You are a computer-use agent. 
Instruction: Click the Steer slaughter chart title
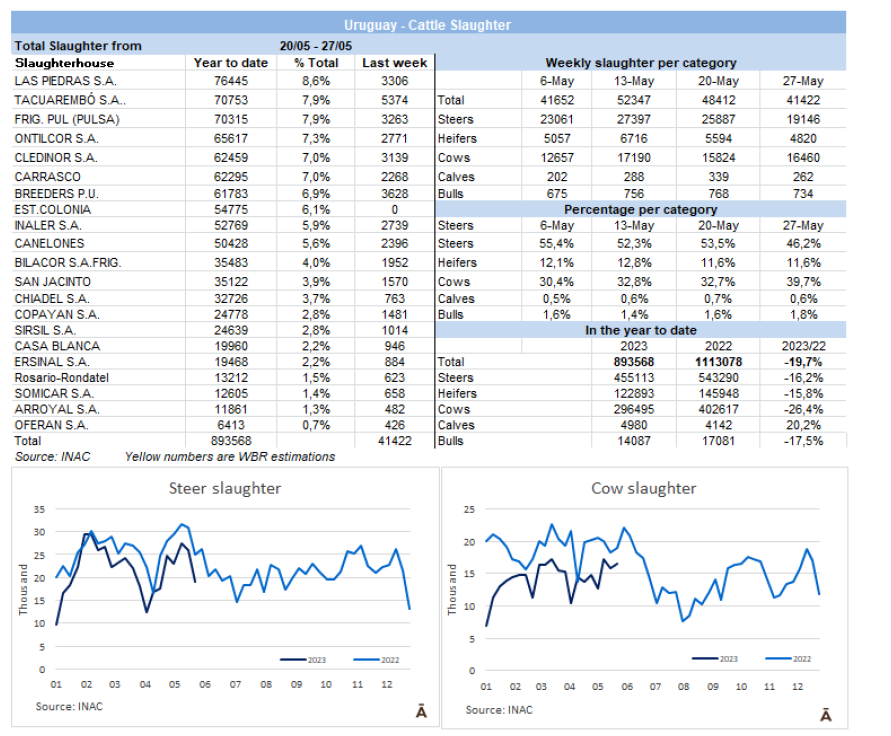[x=223, y=488]
